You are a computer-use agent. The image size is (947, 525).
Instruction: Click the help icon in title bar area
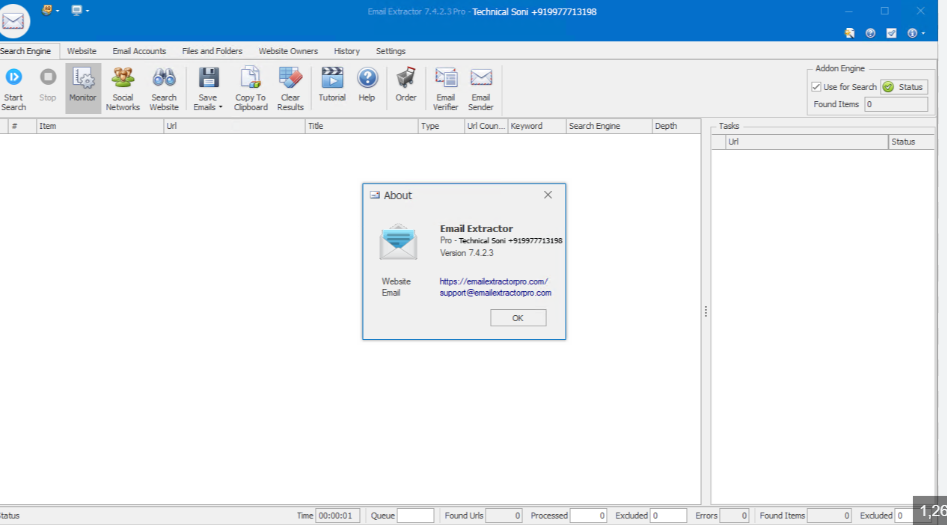coord(870,33)
